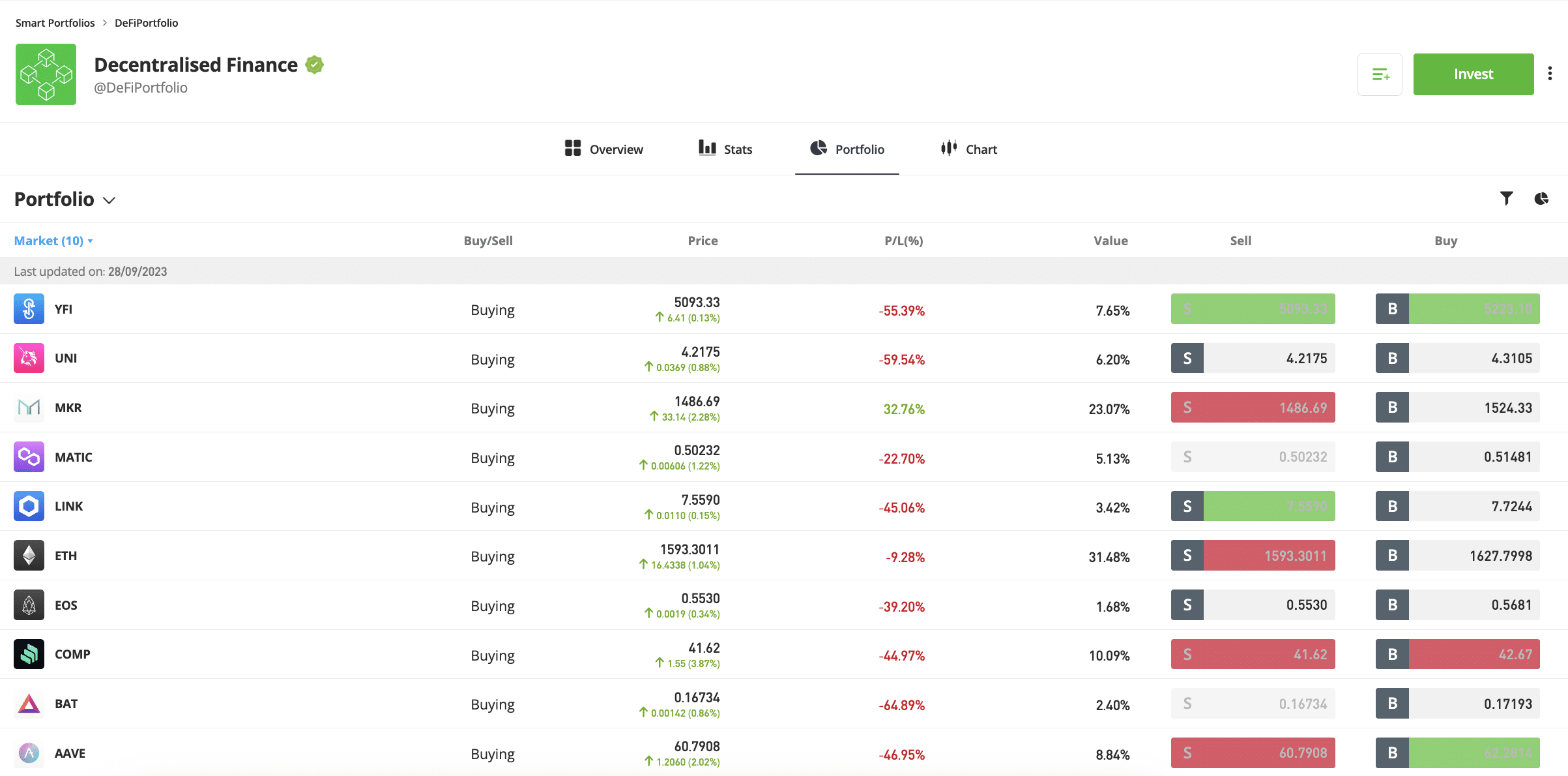Open the Stats tab

point(725,149)
